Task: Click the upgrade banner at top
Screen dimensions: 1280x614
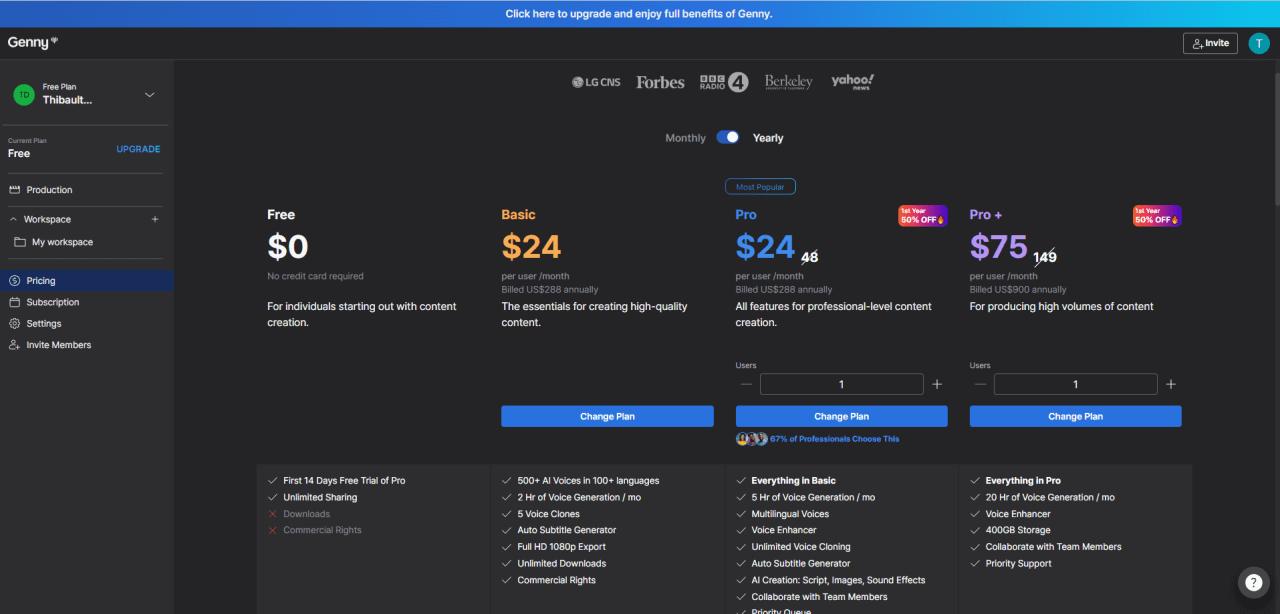Action: 640,14
